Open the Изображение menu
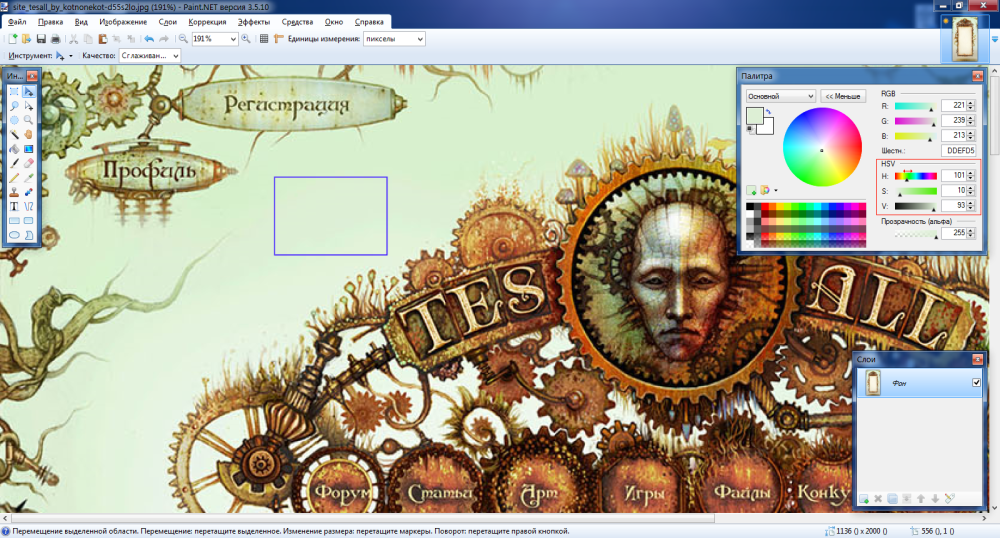 pyautogui.click(x=123, y=22)
